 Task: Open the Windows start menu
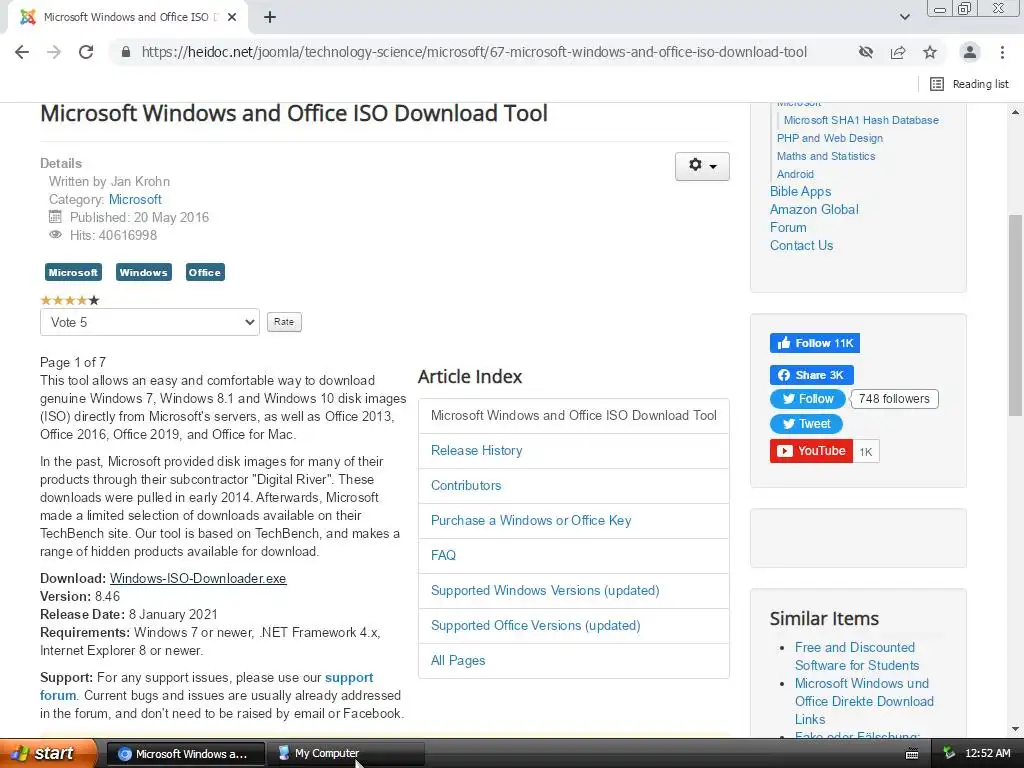(47, 753)
